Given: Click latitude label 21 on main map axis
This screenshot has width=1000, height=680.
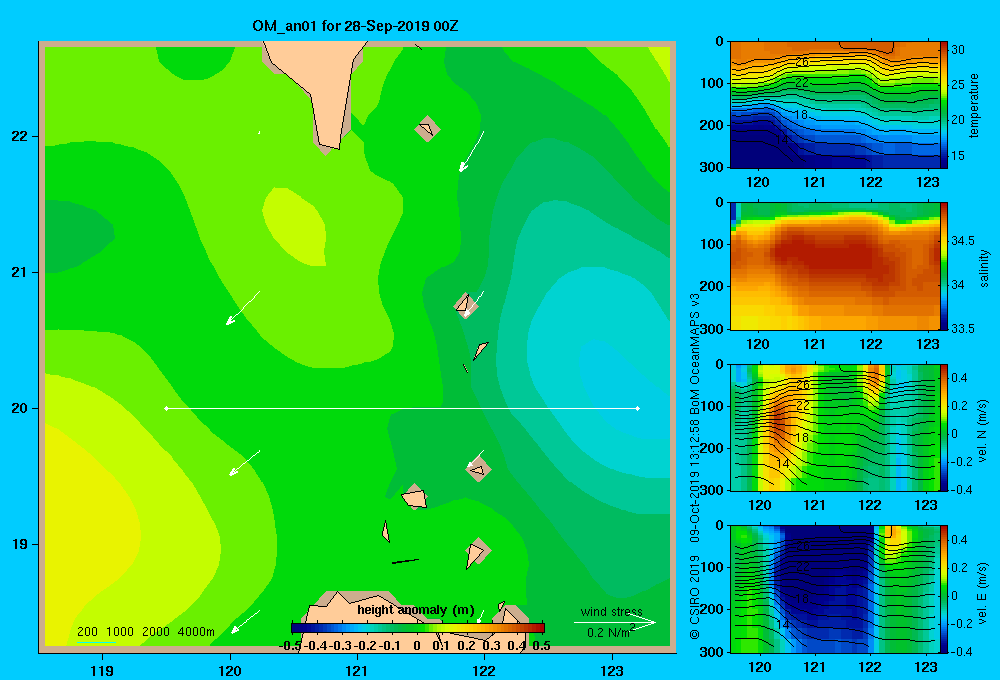Looking at the screenshot, I should click(x=19, y=272).
